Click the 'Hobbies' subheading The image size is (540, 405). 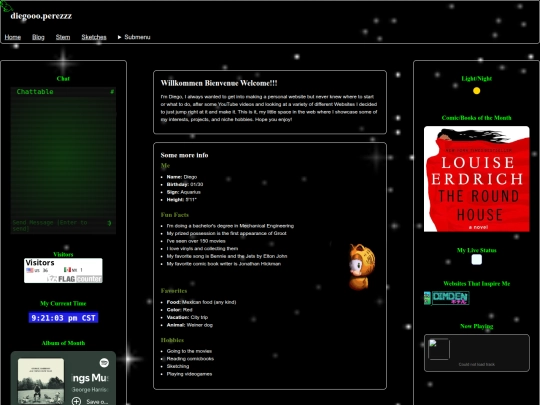coord(172,340)
